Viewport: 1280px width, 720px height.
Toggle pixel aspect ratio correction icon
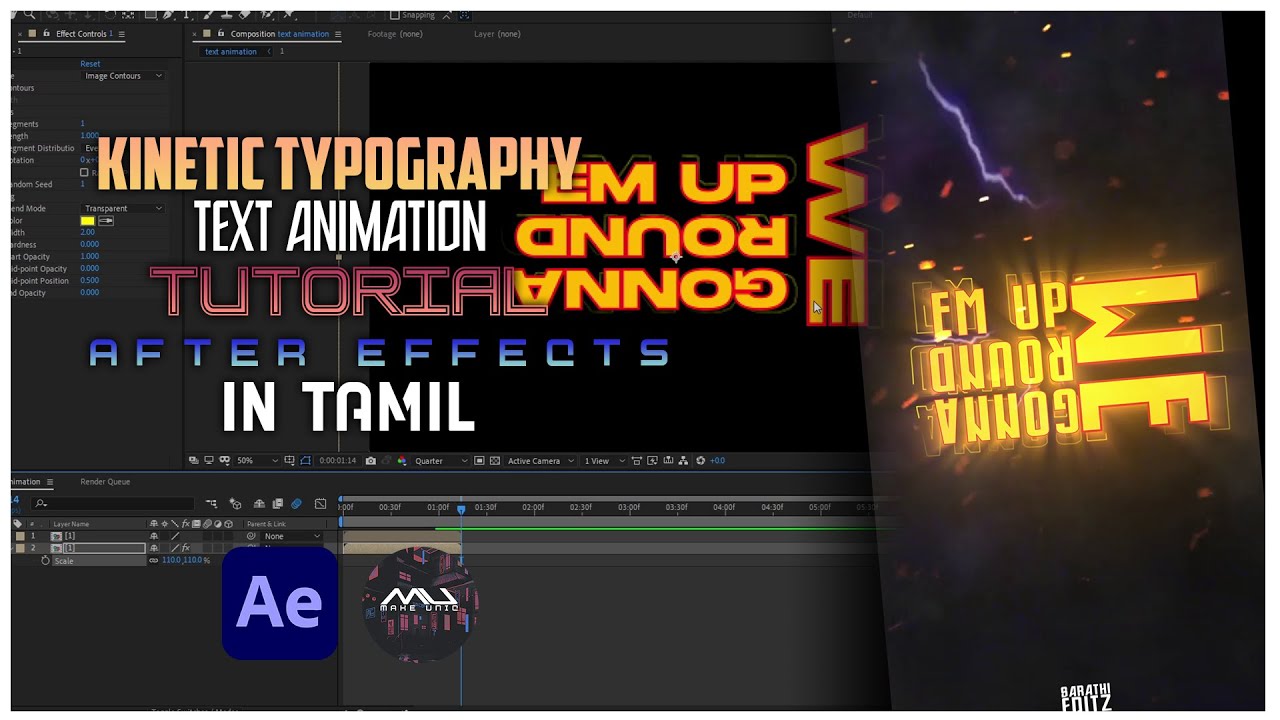pos(636,460)
